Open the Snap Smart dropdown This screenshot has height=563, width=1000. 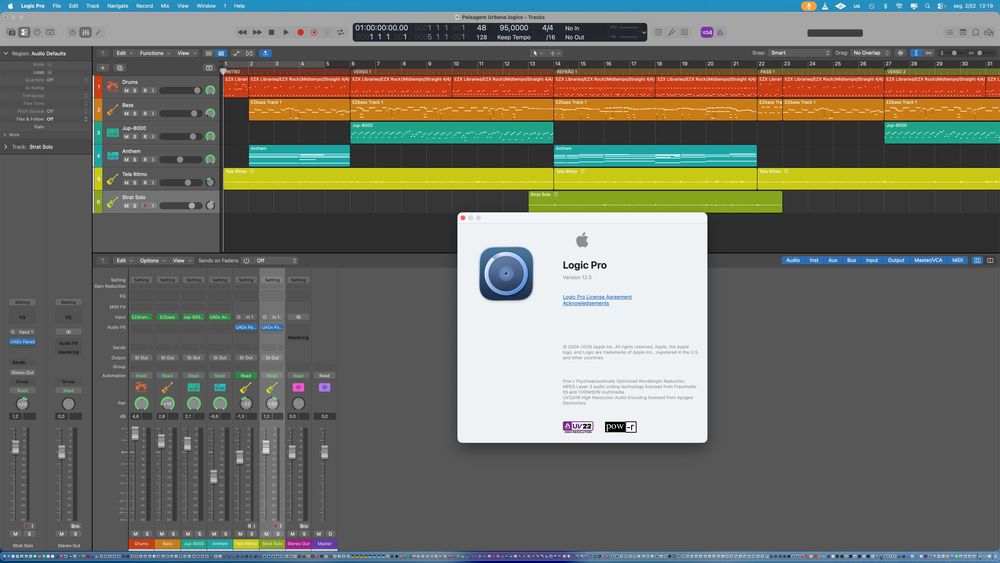[800, 53]
